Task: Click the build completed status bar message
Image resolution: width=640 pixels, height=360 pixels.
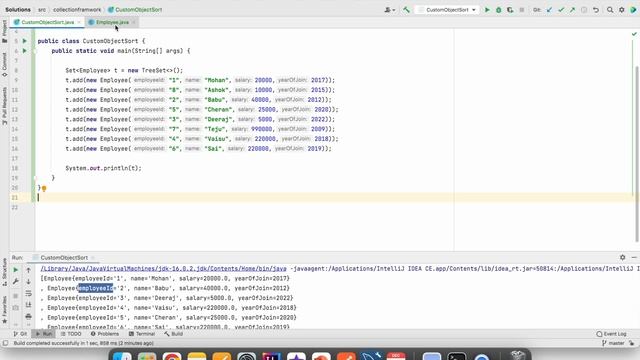Action: pos(84,343)
